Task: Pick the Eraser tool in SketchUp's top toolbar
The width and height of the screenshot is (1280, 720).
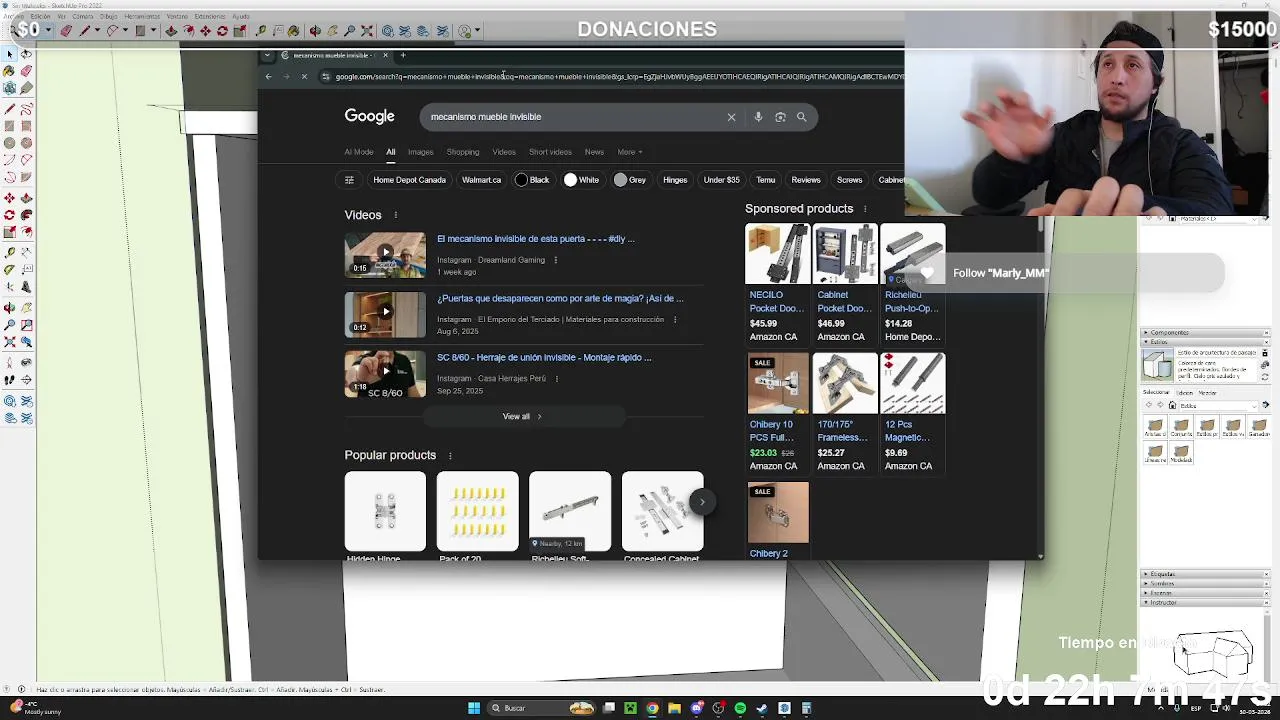Action: tap(66, 30)
